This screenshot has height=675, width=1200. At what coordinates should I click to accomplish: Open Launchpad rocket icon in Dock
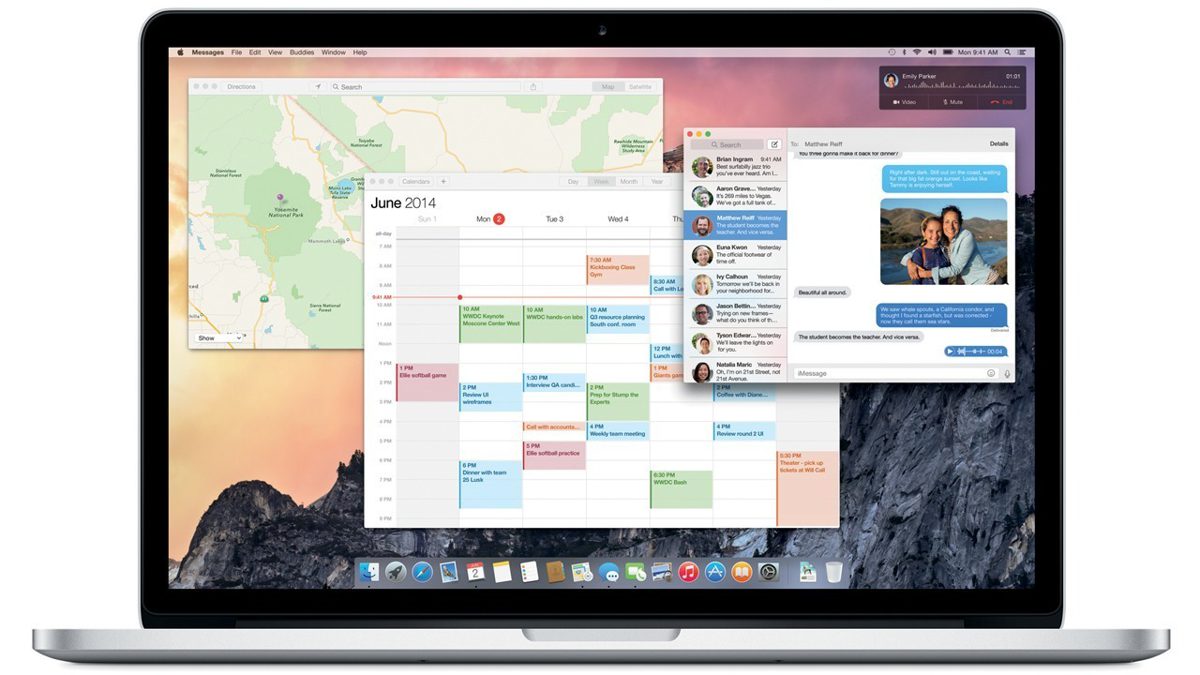[x=396, y=572]
